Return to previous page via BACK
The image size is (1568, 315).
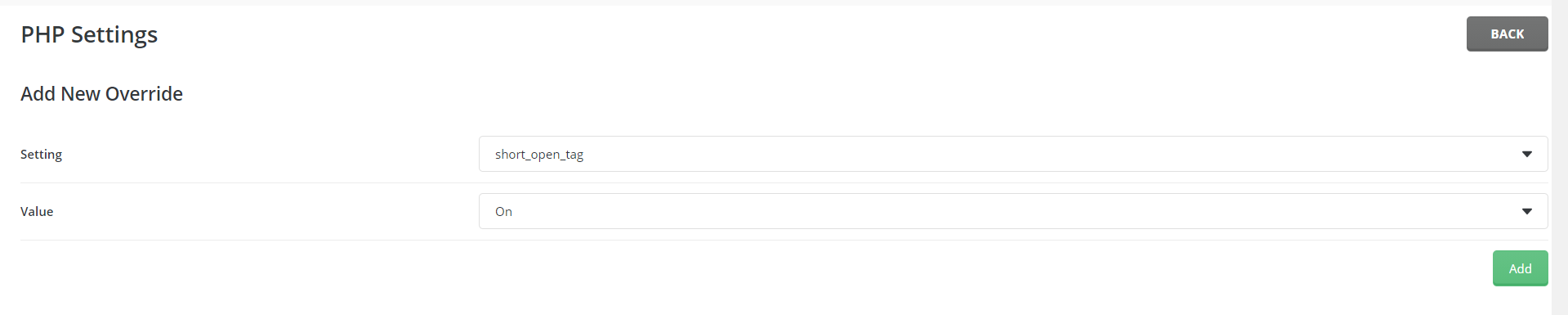pyautogui.click(x=1507, y=34)
